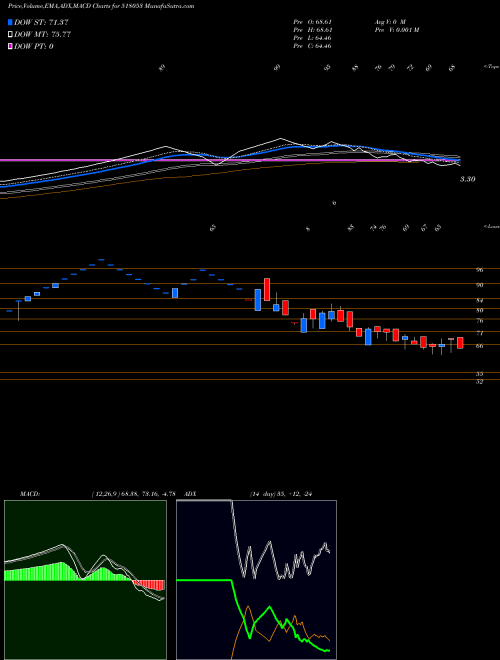The image size is (500, 660).
Task: Click the 80 price axis label
Action: pyautogui.click(x=479, y=310)
